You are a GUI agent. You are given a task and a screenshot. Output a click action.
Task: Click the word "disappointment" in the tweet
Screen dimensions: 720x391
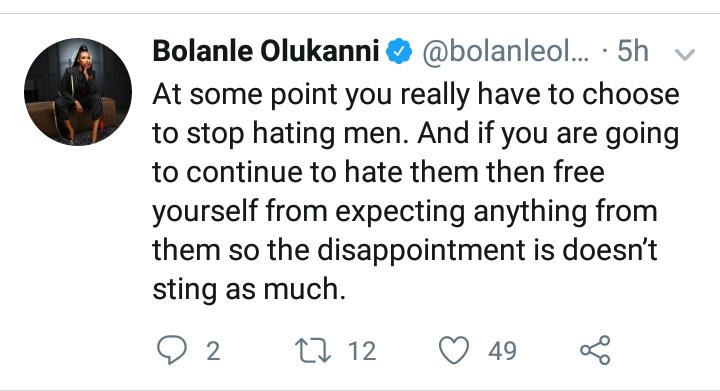(421, 251)
